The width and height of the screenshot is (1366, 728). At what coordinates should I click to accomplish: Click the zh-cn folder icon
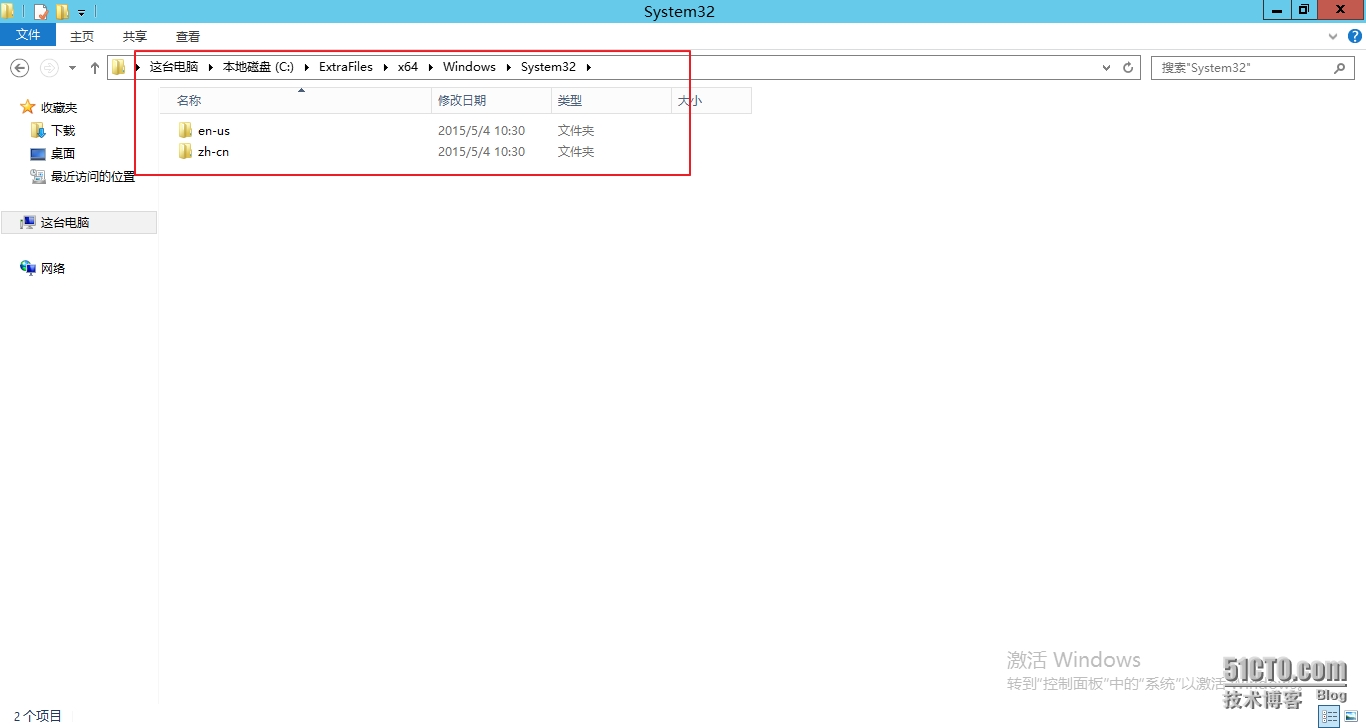pyautogui.click(x=185, y=151)
